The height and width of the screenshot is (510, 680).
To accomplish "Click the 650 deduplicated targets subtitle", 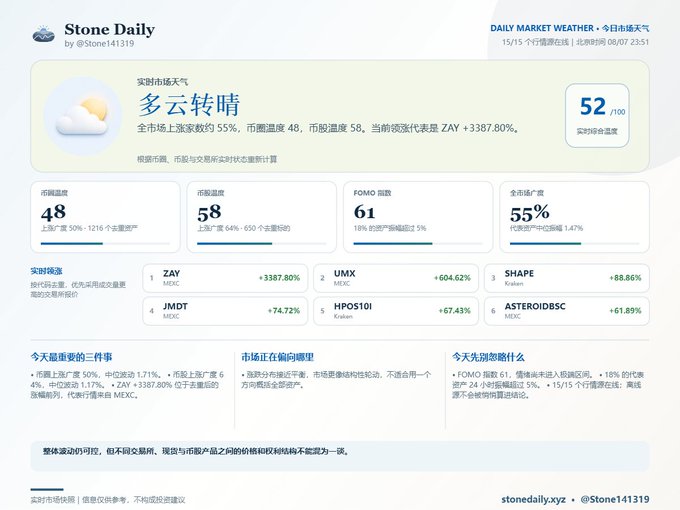I will point(243,228).
